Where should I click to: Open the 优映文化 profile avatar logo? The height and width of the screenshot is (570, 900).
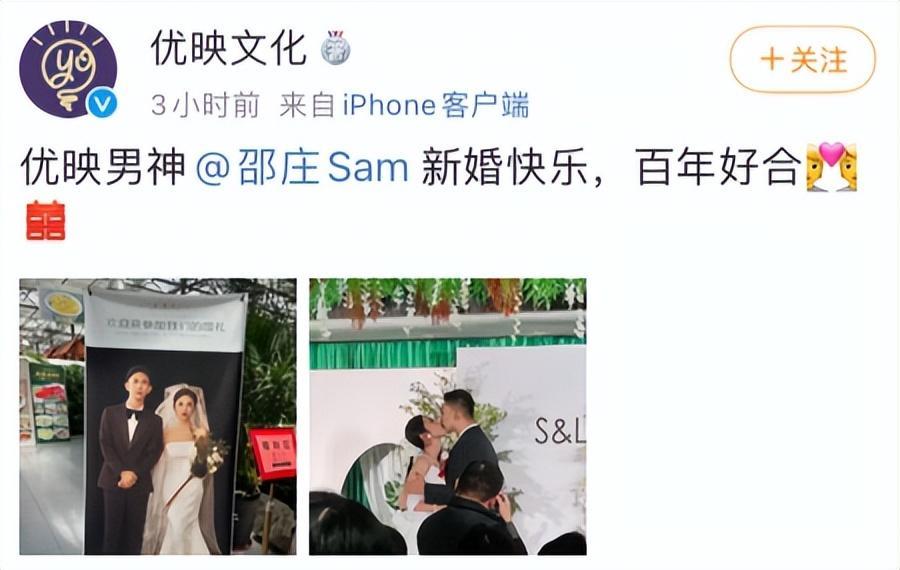pos(68,69)
